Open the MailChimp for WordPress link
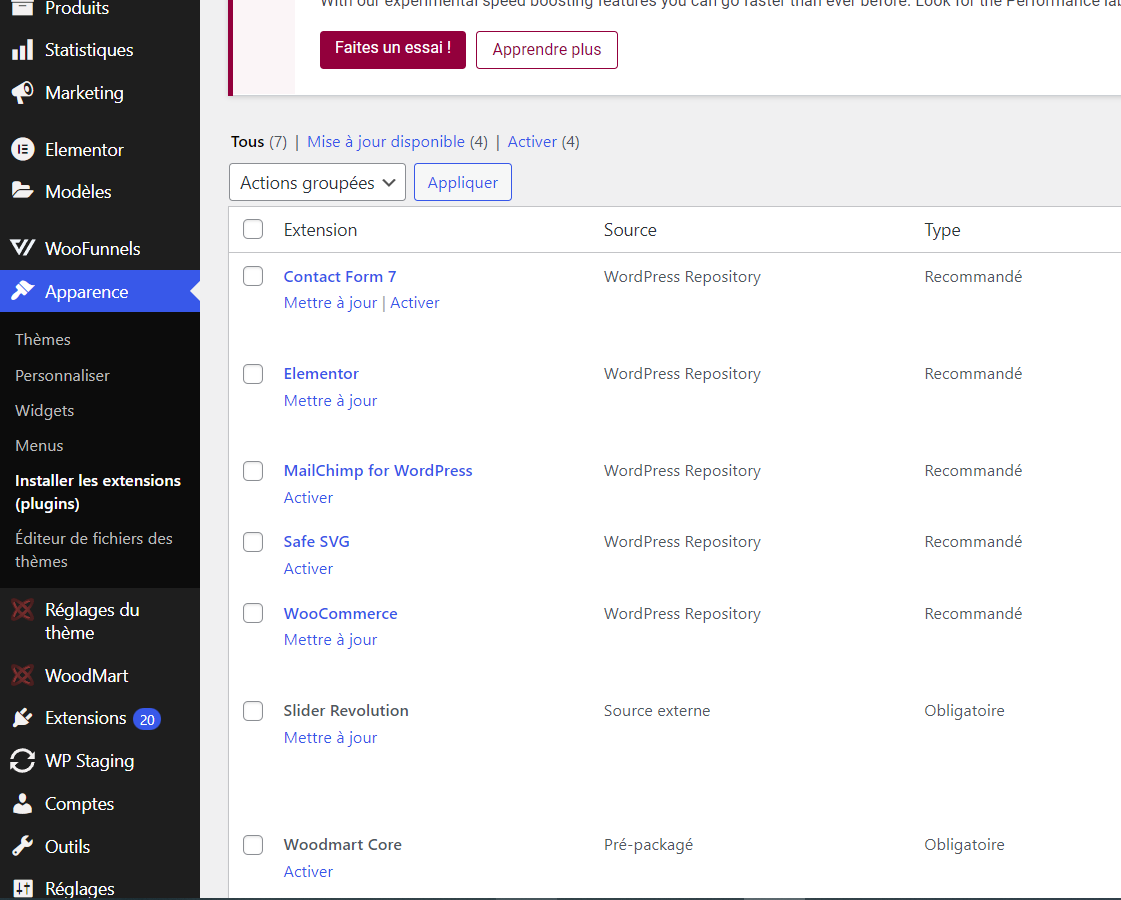 point(378,470)
